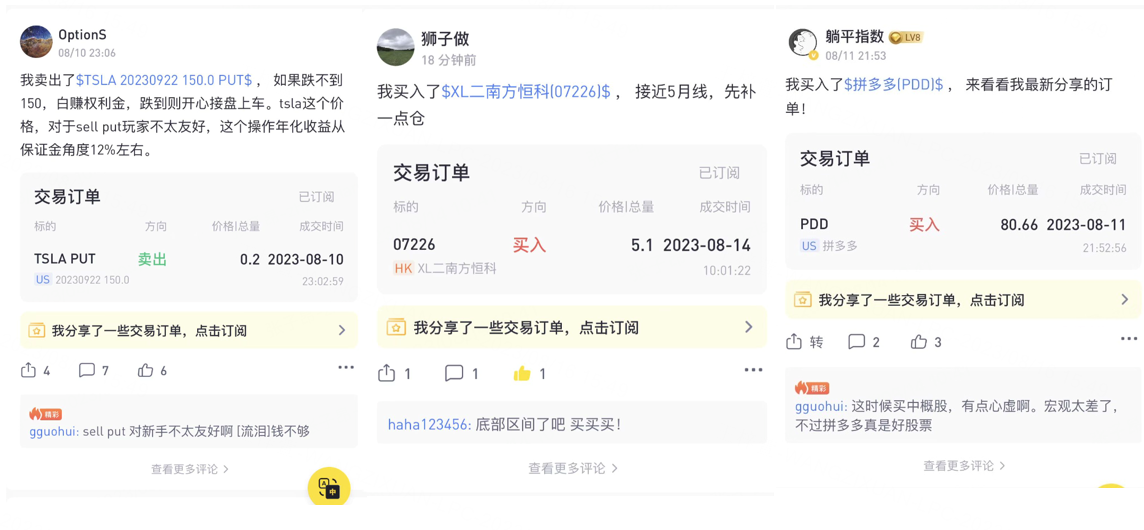The image size is (1144, 530).
Task: View more comments under OptionS post
Action: point(190,469)
